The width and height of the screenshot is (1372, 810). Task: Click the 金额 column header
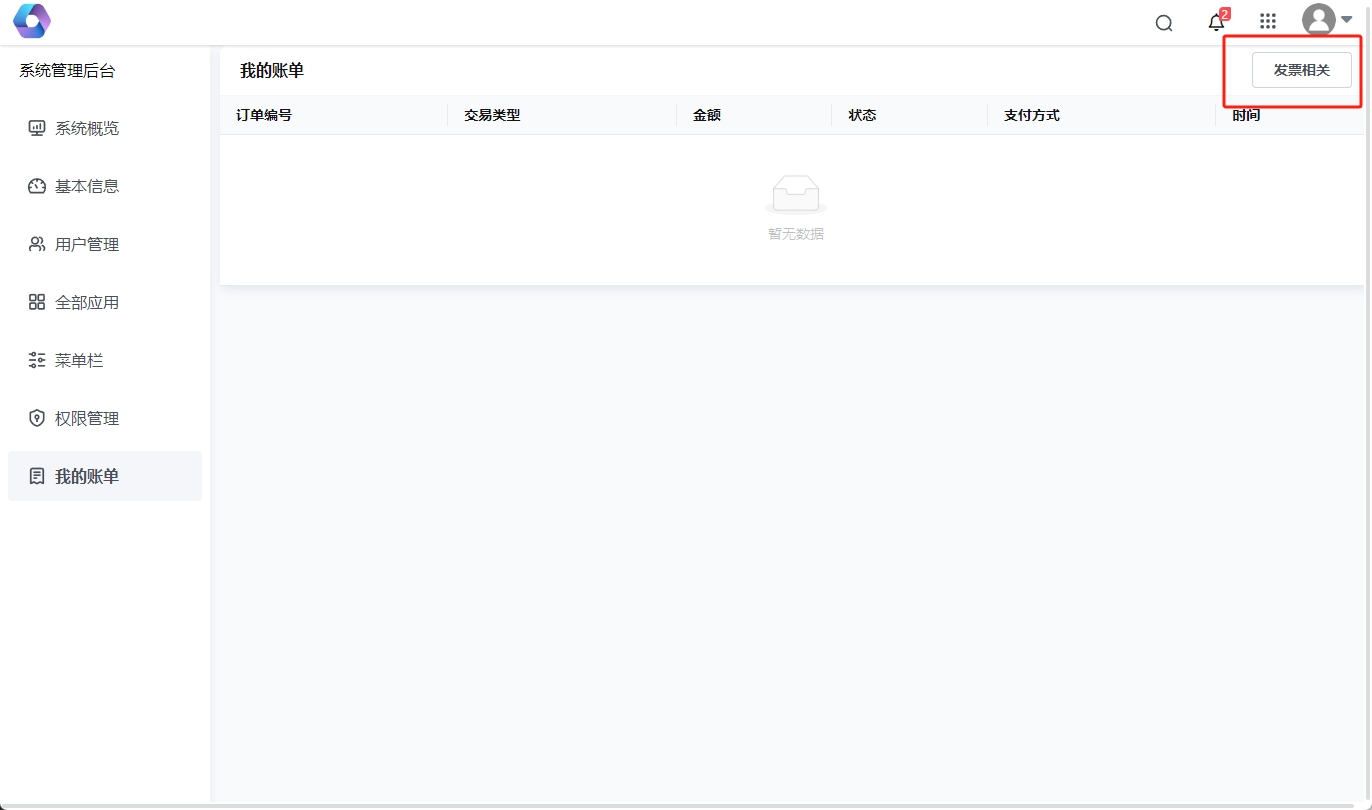707,115
